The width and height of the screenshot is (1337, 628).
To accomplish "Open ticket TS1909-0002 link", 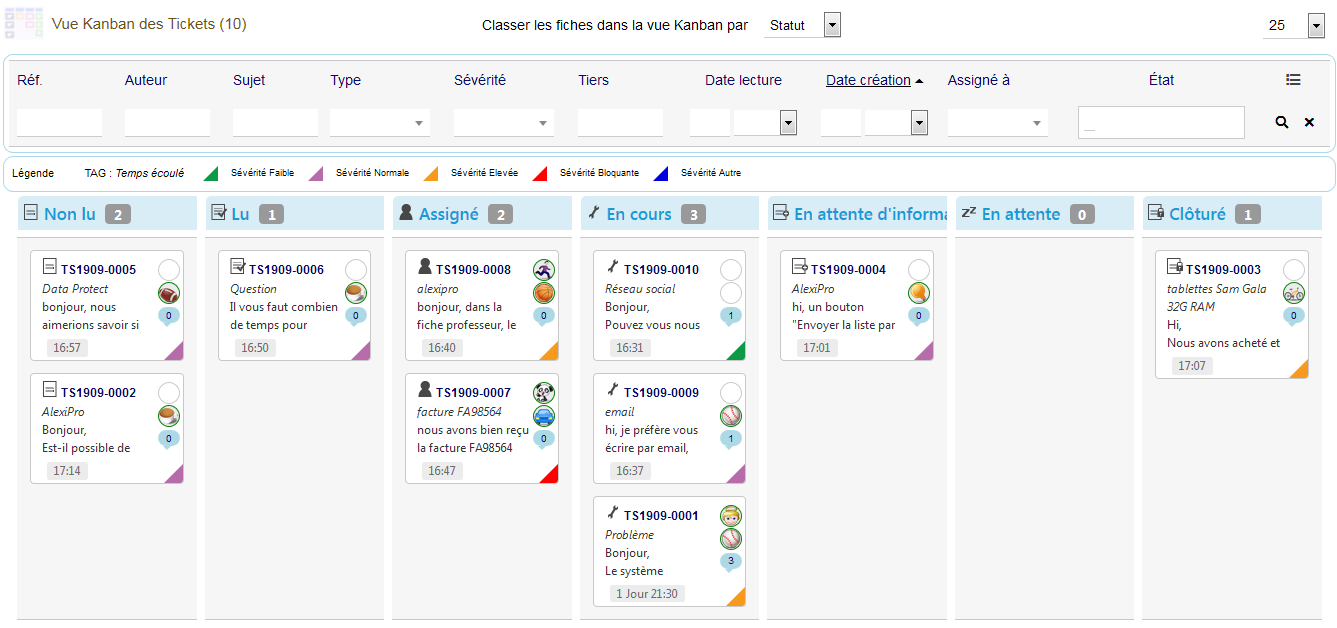I will point(98,393).
